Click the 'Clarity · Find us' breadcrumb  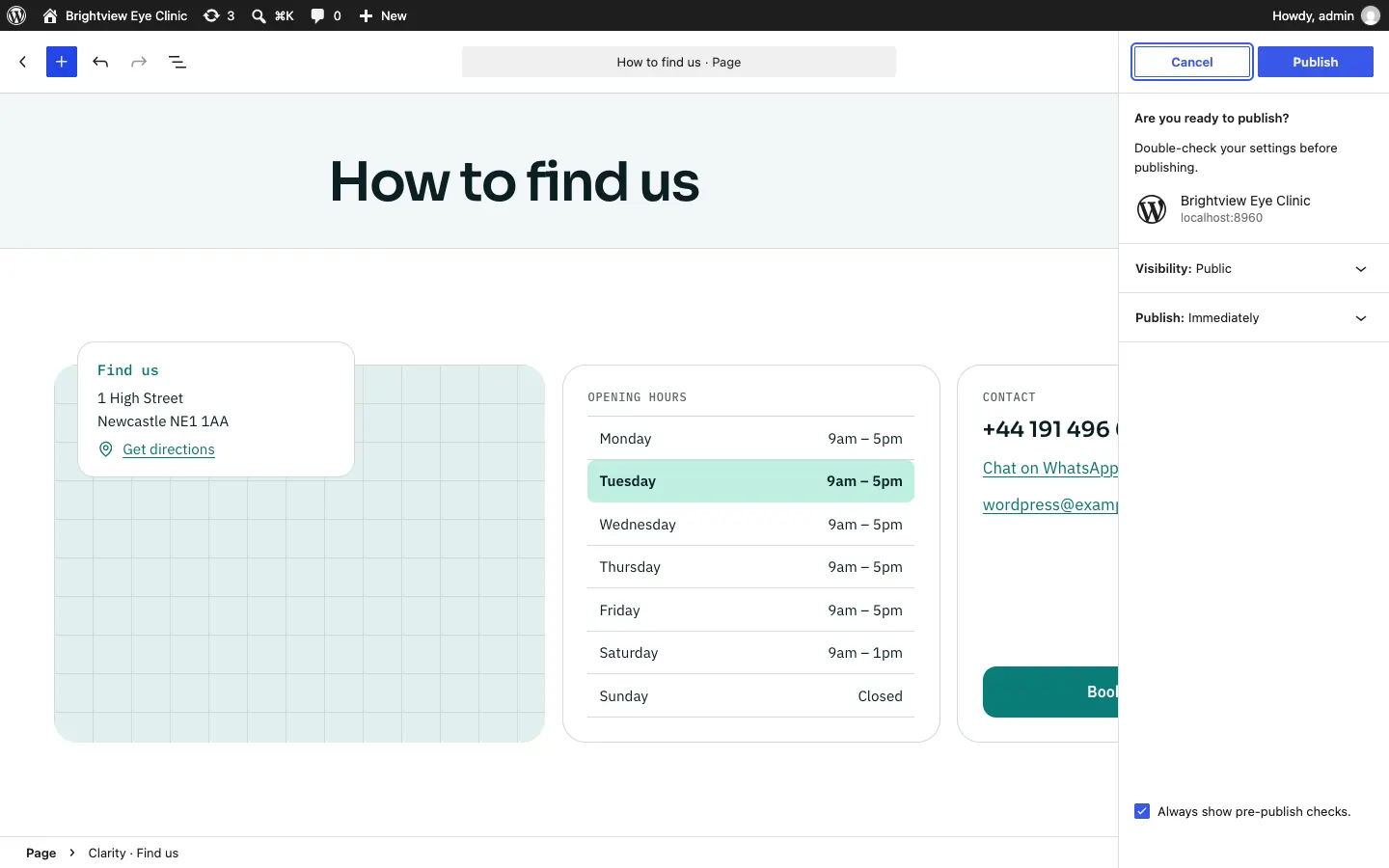tap(133, 853)
